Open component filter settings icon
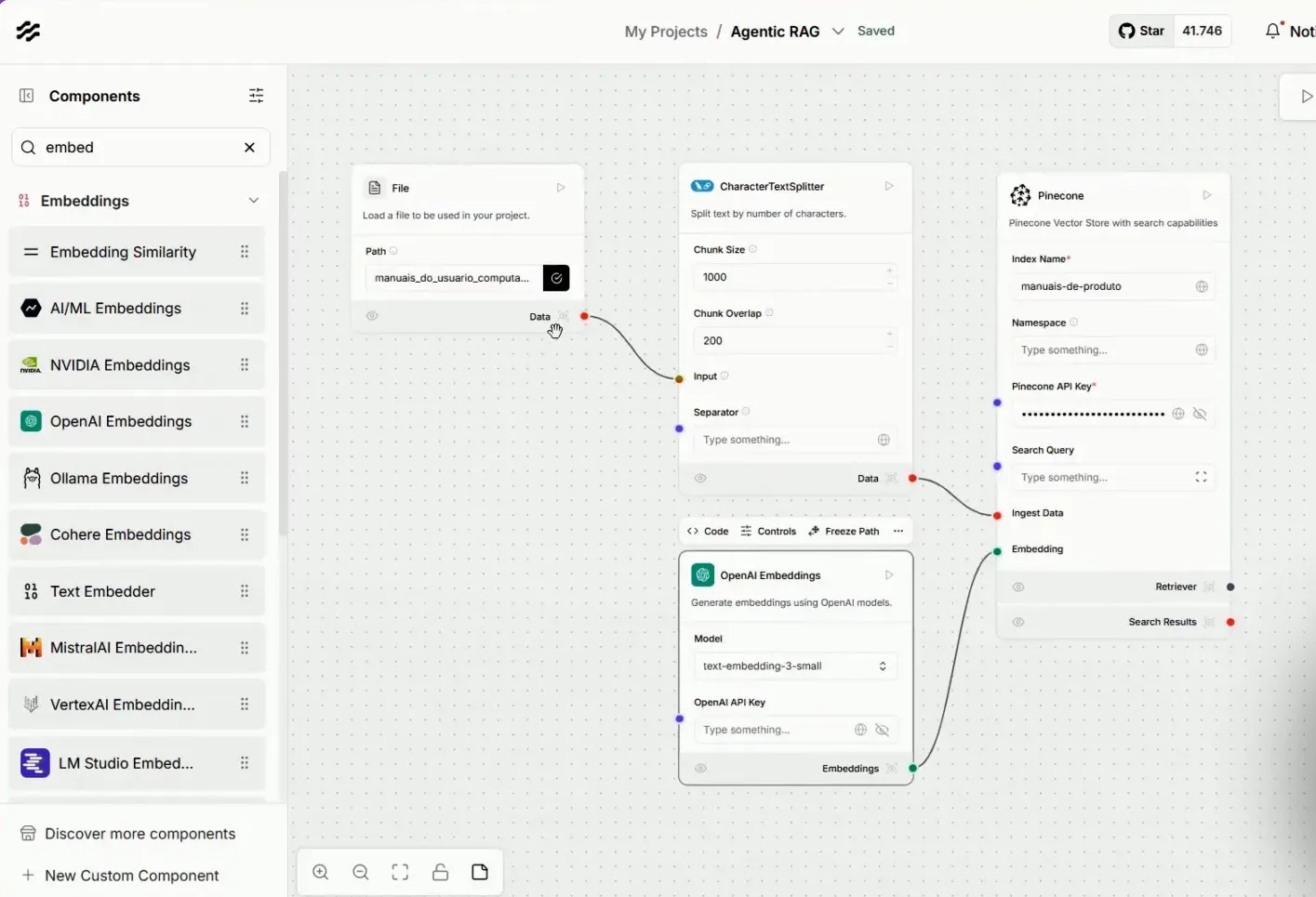 click(257, 96)
